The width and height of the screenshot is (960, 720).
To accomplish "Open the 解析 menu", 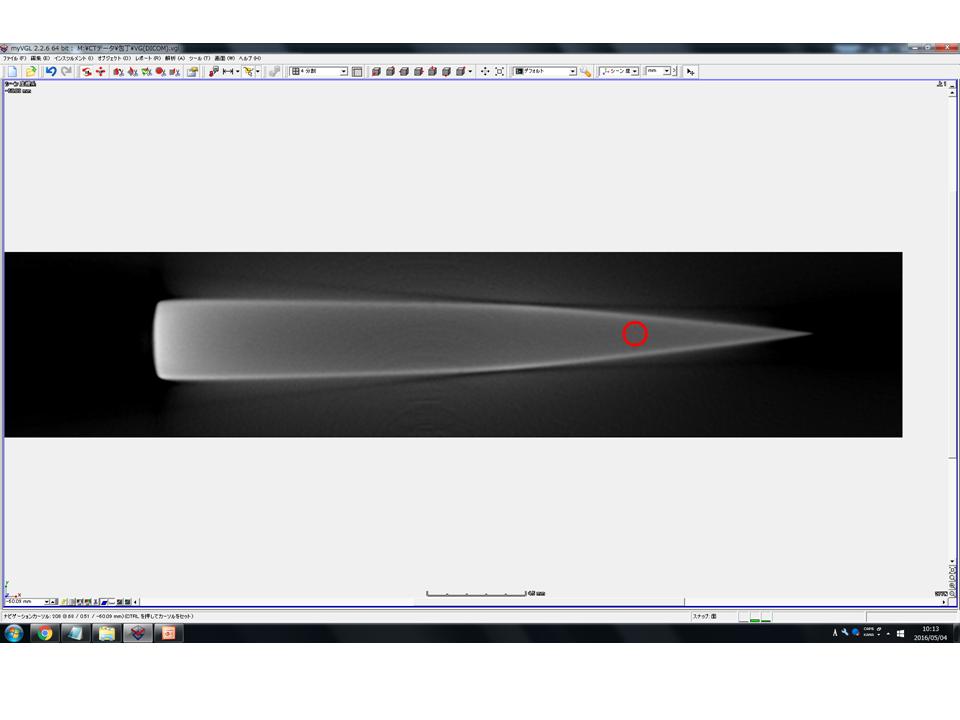I will point(176,59).
